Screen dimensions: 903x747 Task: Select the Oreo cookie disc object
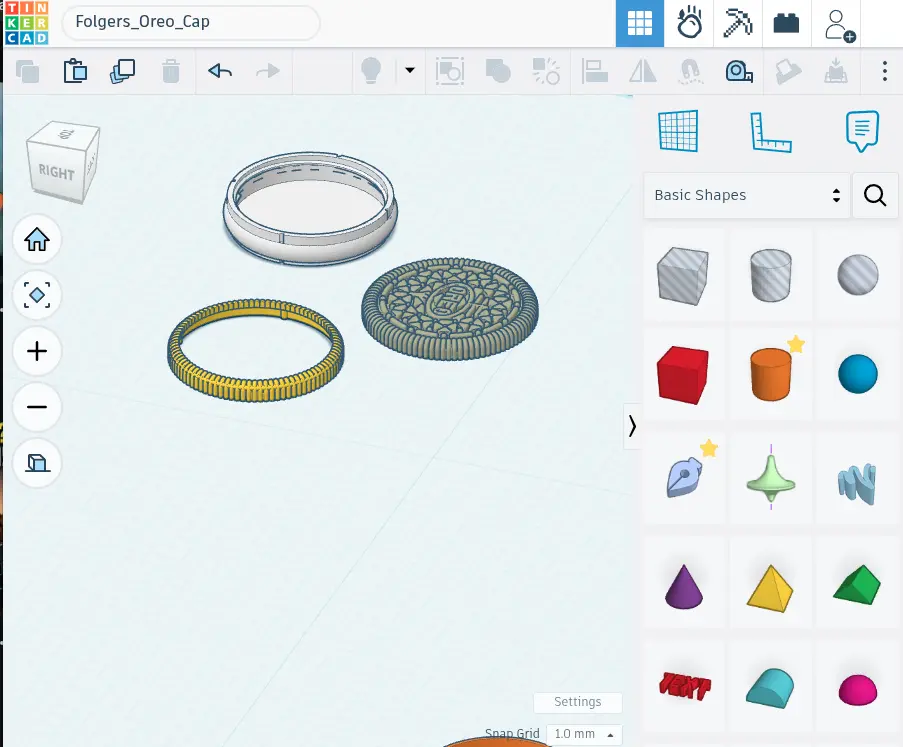click(x=450, y=309)
